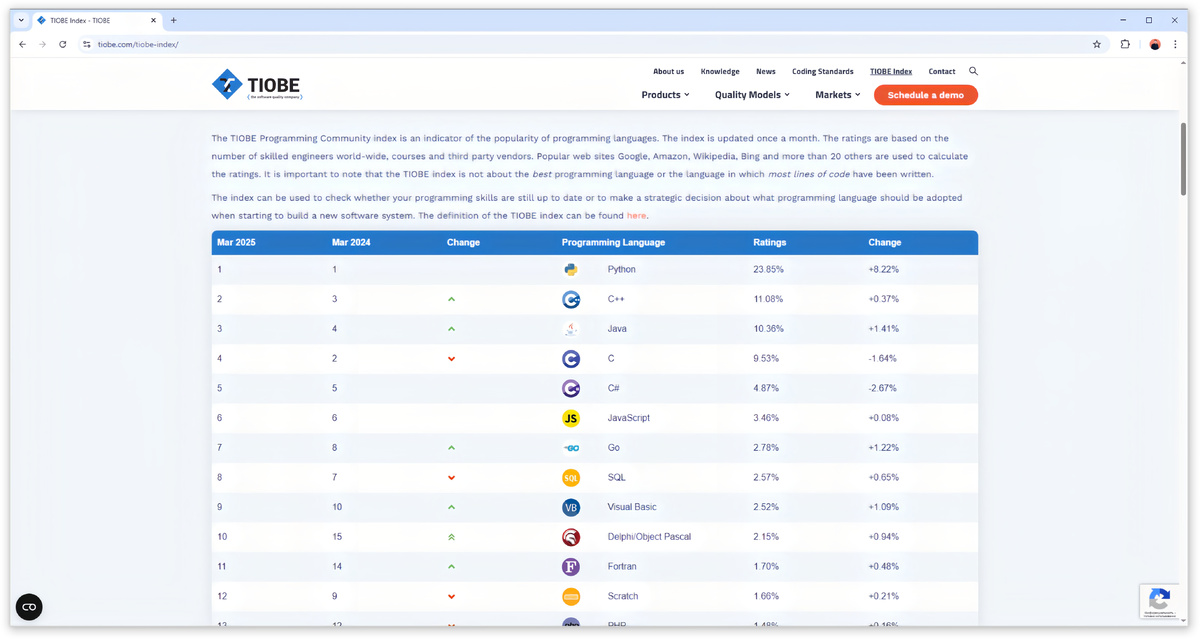The image size is (1200, 639).
Task: Click the Ratings column header
Action: pyautogui.click(x=770, y=243)
